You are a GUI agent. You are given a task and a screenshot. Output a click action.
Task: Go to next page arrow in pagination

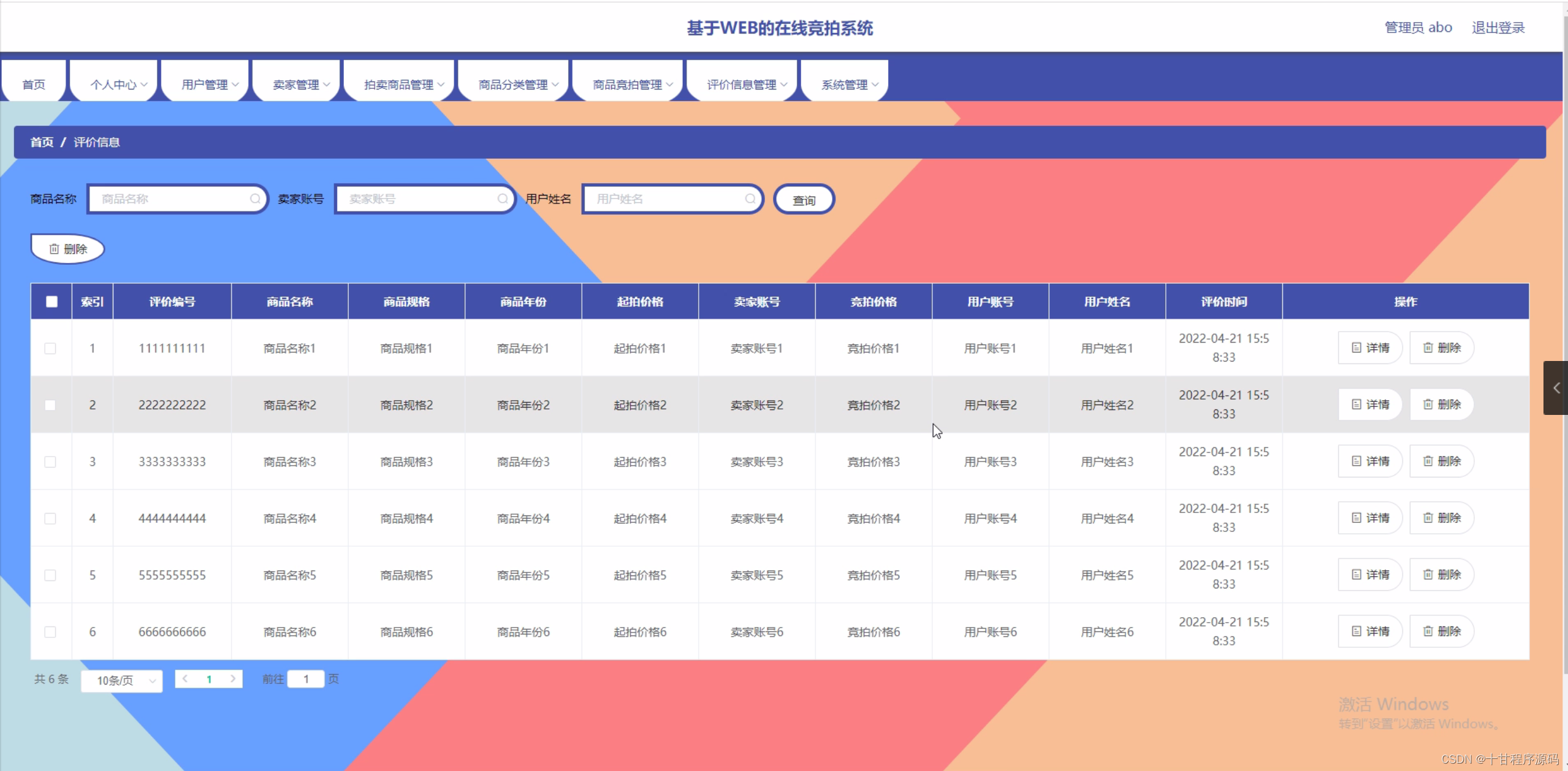(x=233, y=678)
